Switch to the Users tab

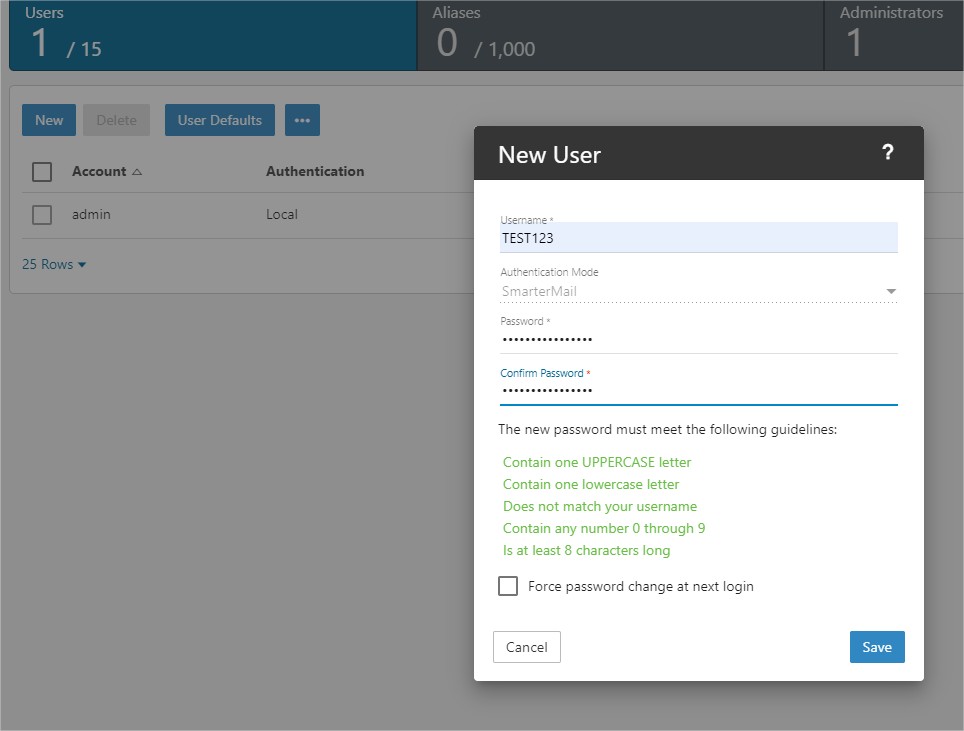213,35
